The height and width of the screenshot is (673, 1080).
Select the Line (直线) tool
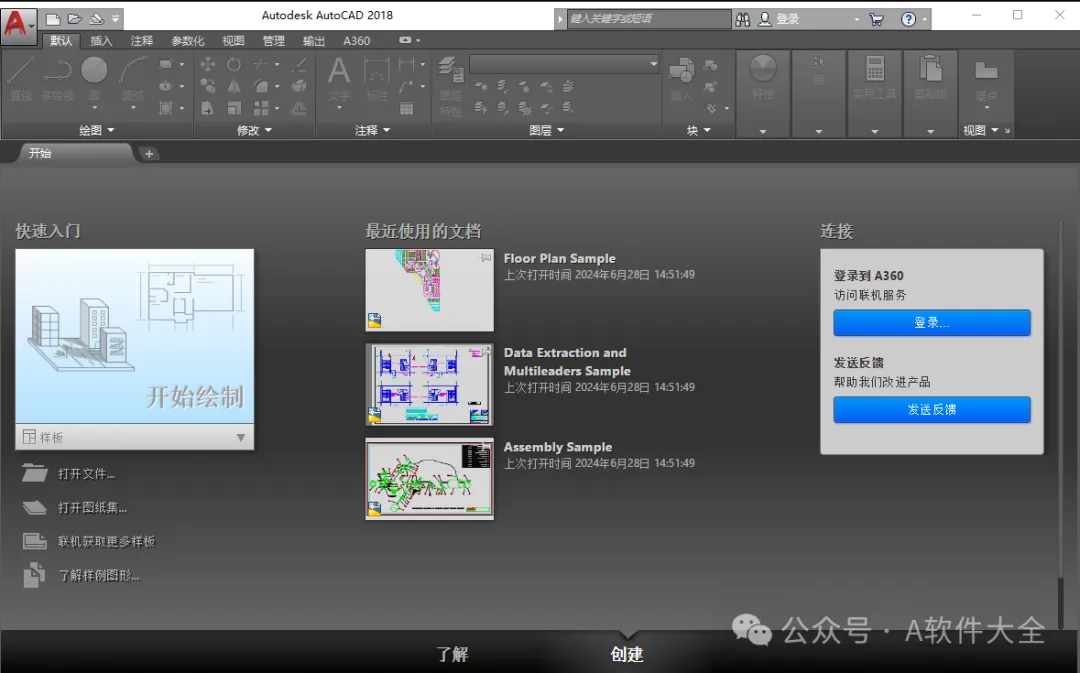coord(21,78)
